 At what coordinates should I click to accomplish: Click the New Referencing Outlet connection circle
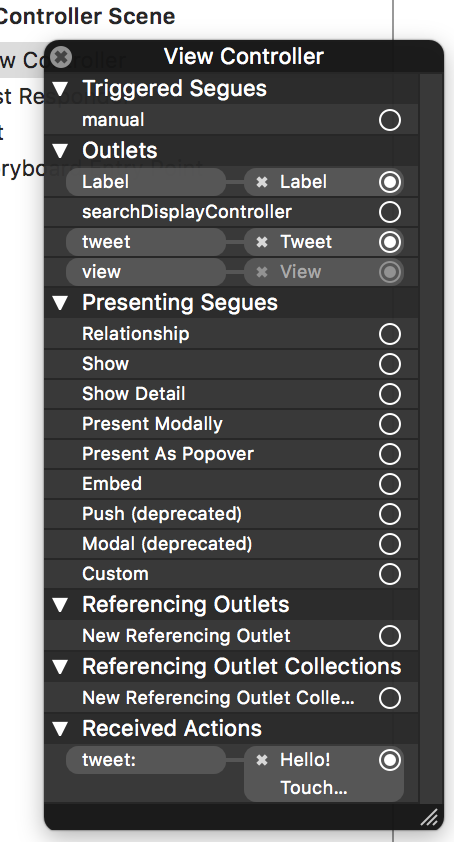coord(390,636)
